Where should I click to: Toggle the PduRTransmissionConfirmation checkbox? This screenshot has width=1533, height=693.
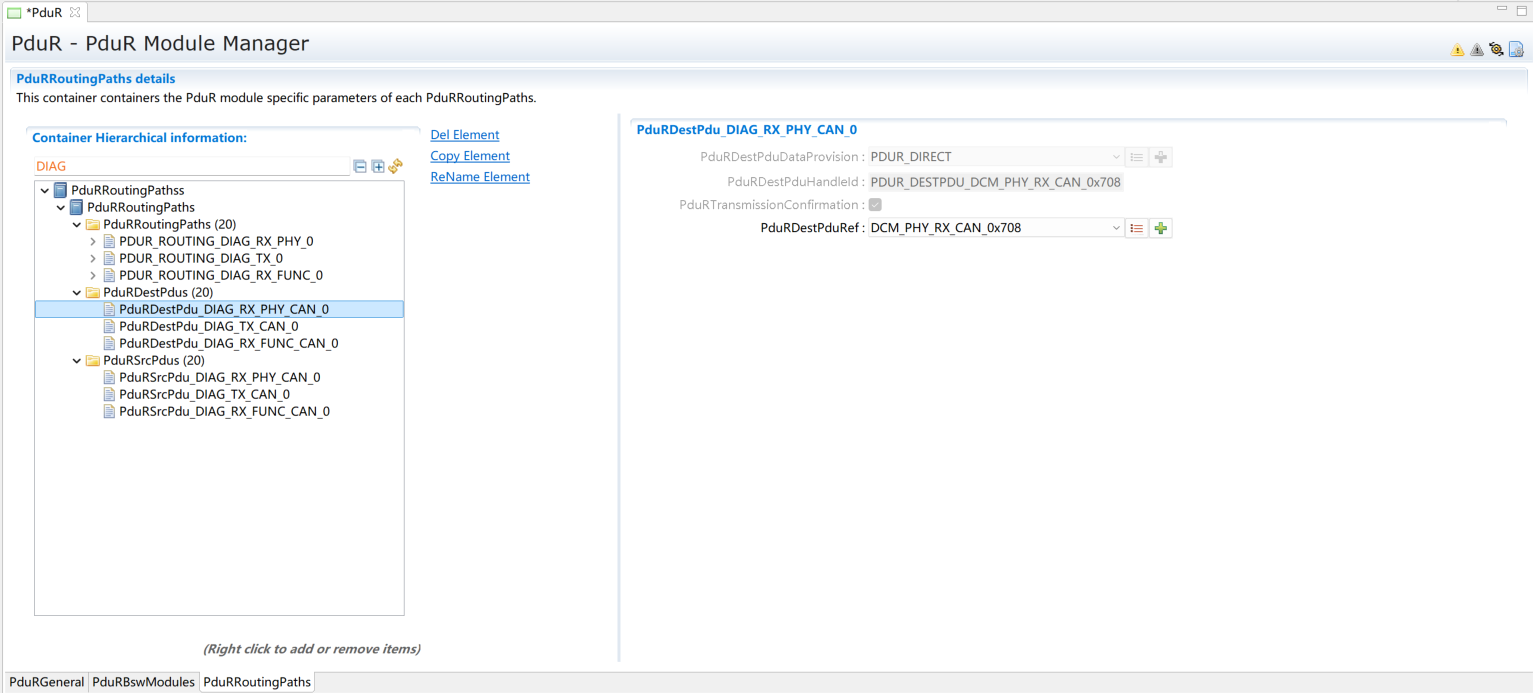coord(875,205)
